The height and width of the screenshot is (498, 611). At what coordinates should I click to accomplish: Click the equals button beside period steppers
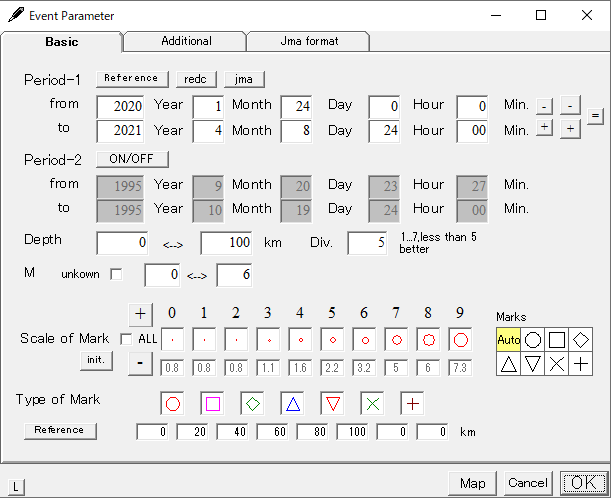[595, 116]
